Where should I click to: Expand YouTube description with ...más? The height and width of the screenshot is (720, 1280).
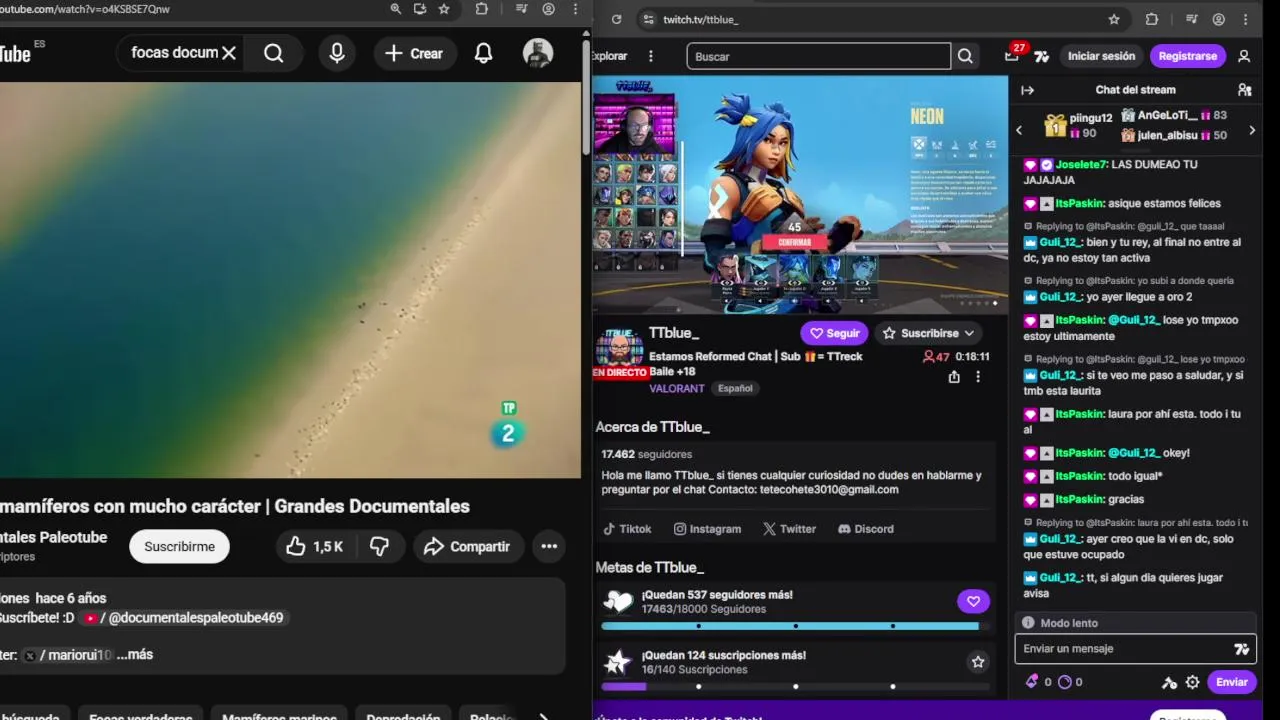[x=135, y=654]
